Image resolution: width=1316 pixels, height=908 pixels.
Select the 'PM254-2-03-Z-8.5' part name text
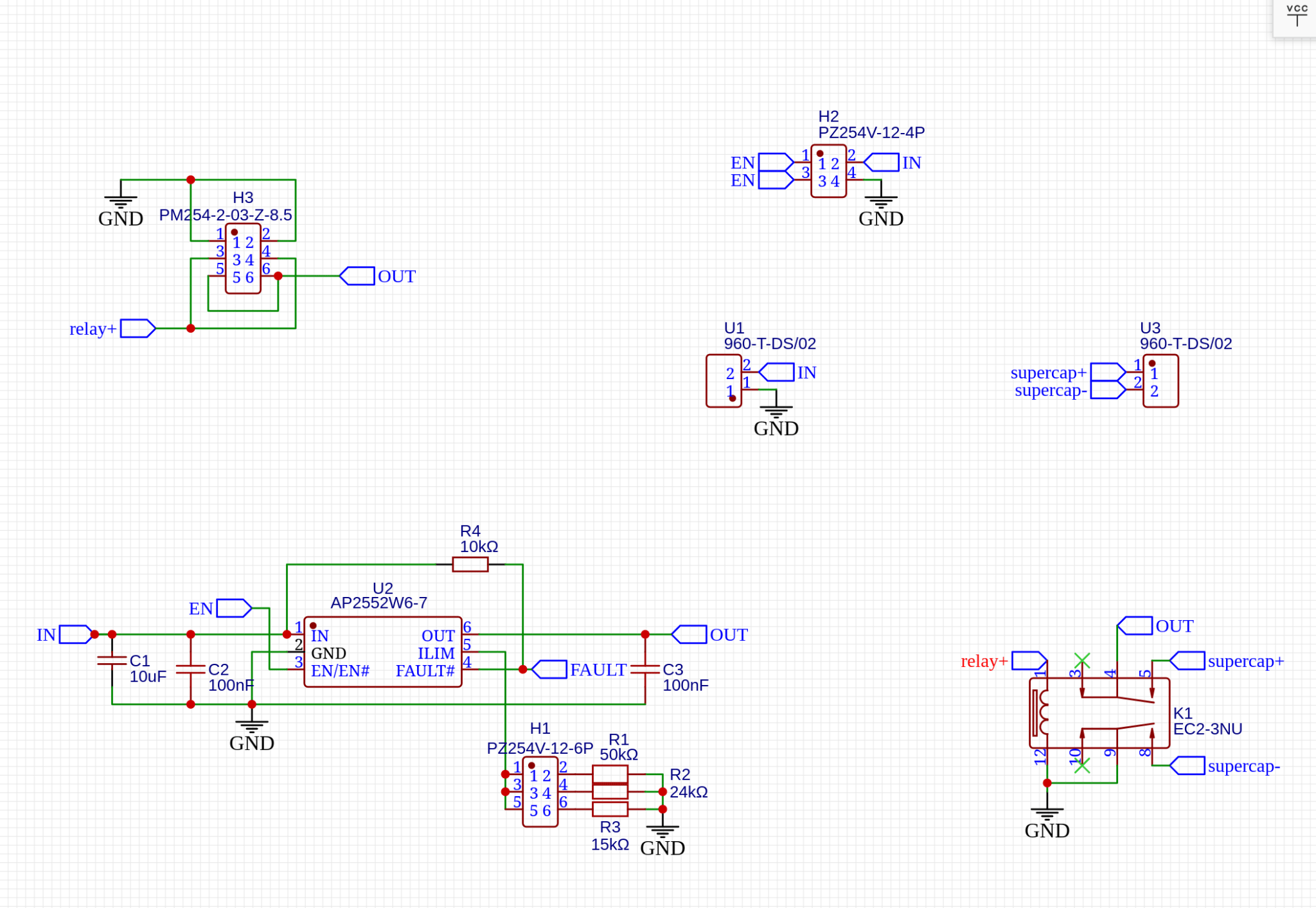coord(226,215)
